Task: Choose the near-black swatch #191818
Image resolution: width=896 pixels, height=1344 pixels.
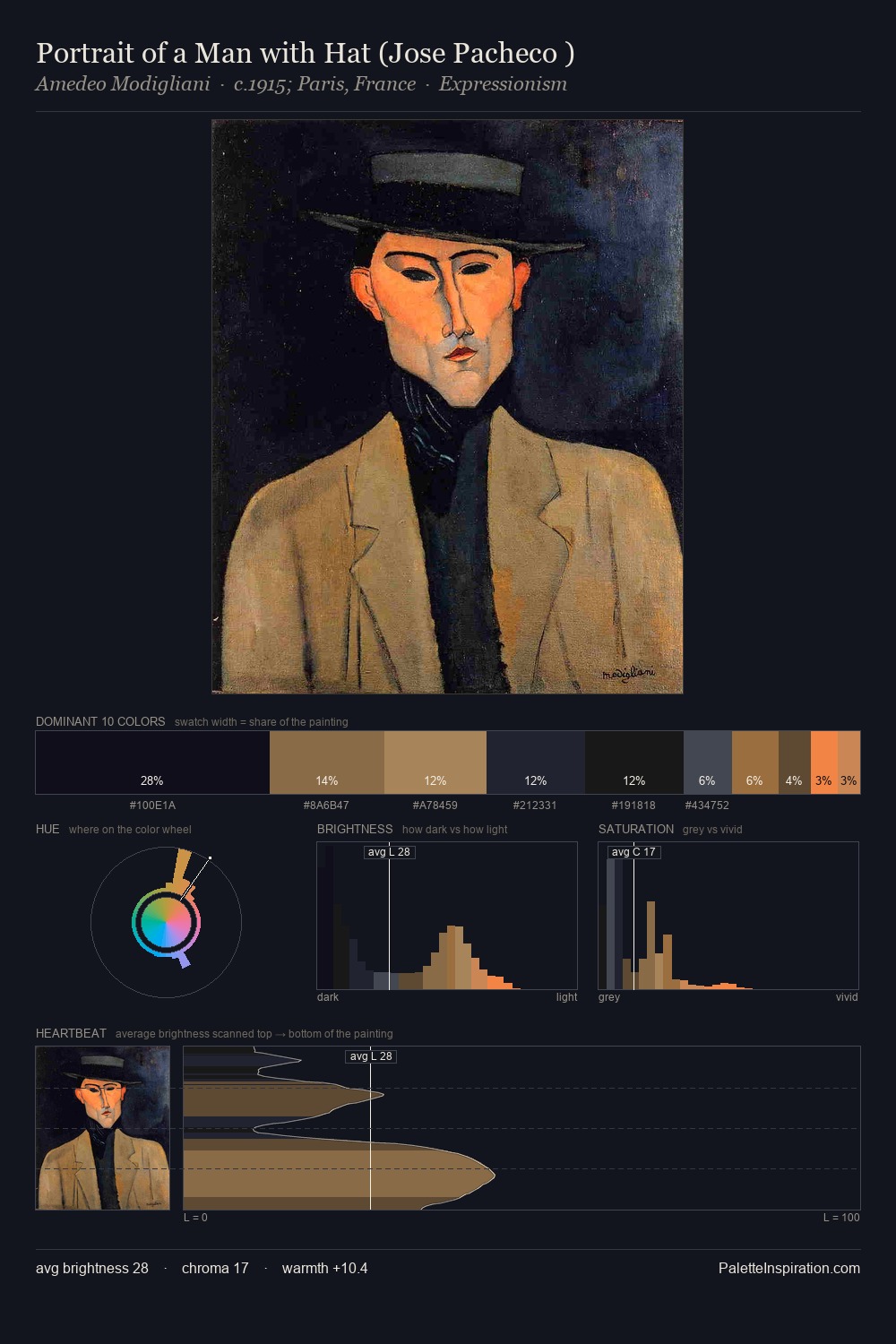Action: tap(634, 762)
